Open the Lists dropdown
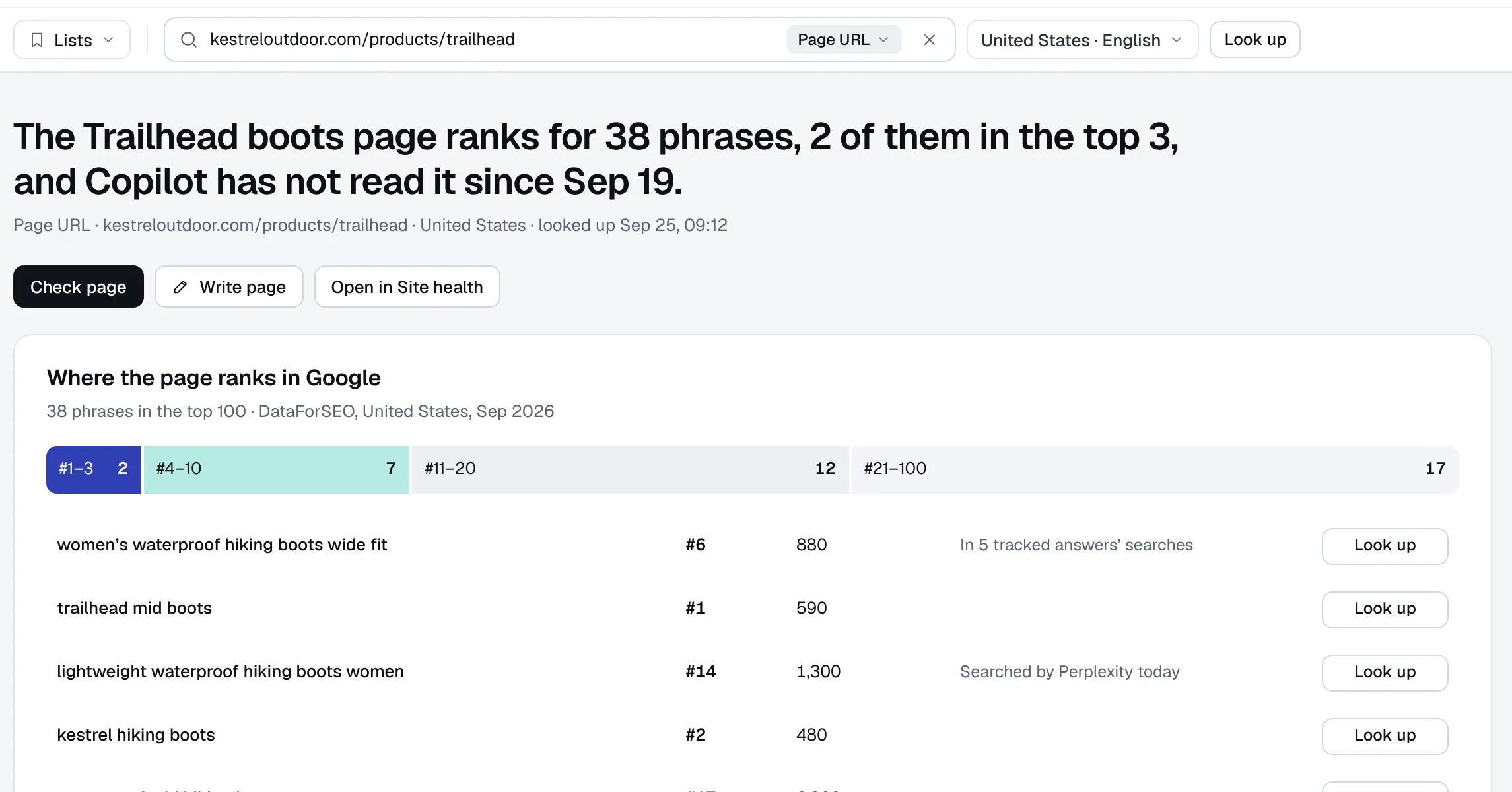This screenshot has height=792, width=1512. [x=72, y=40]
